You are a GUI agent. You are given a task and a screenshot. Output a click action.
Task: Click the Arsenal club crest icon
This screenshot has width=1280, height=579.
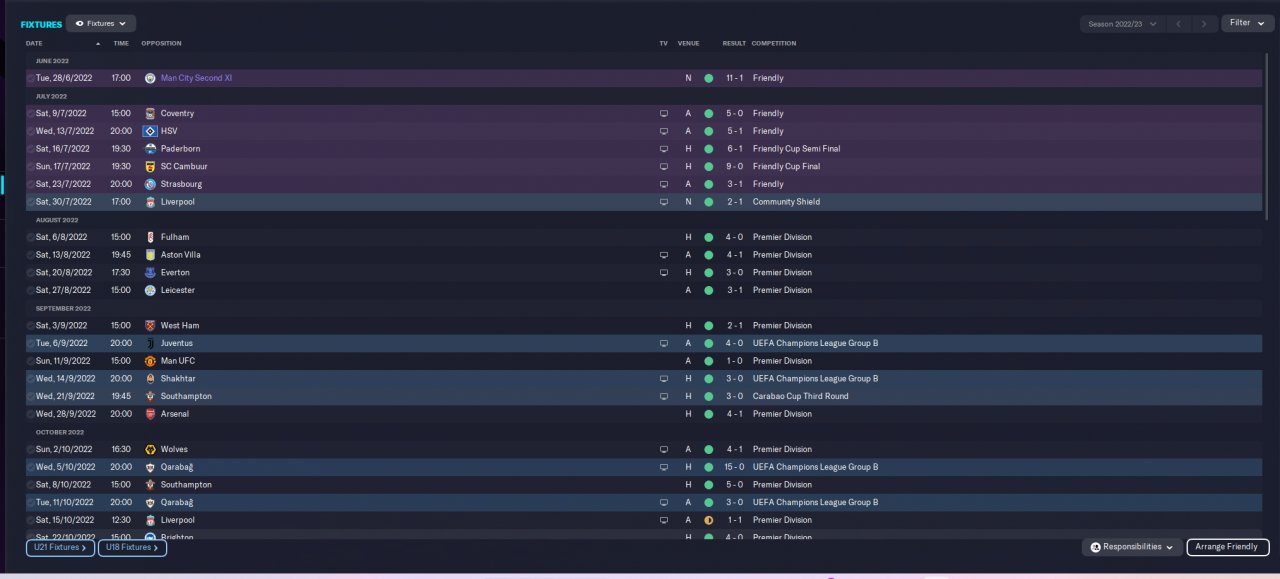click(x=150, y=414)
